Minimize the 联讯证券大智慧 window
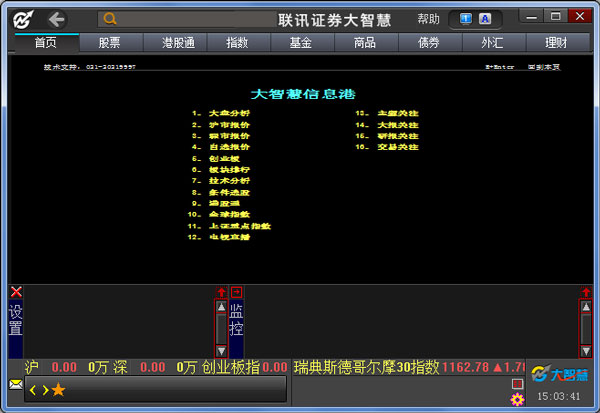 tap(532, 17)
